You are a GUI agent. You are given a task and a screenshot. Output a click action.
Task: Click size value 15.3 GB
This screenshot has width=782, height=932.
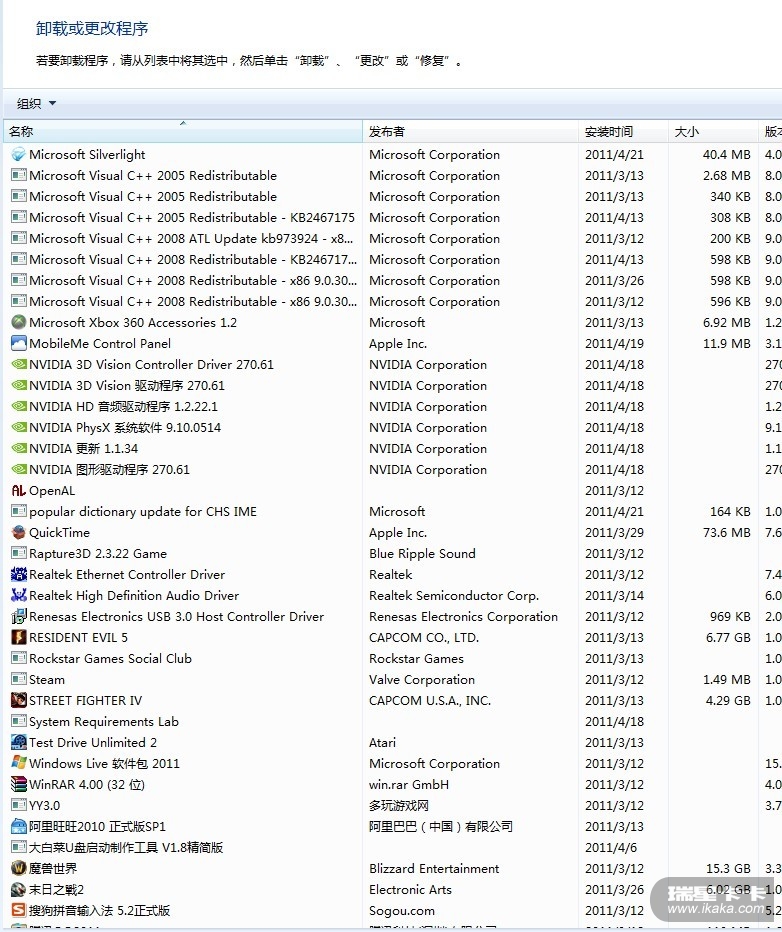pos(728,868)
